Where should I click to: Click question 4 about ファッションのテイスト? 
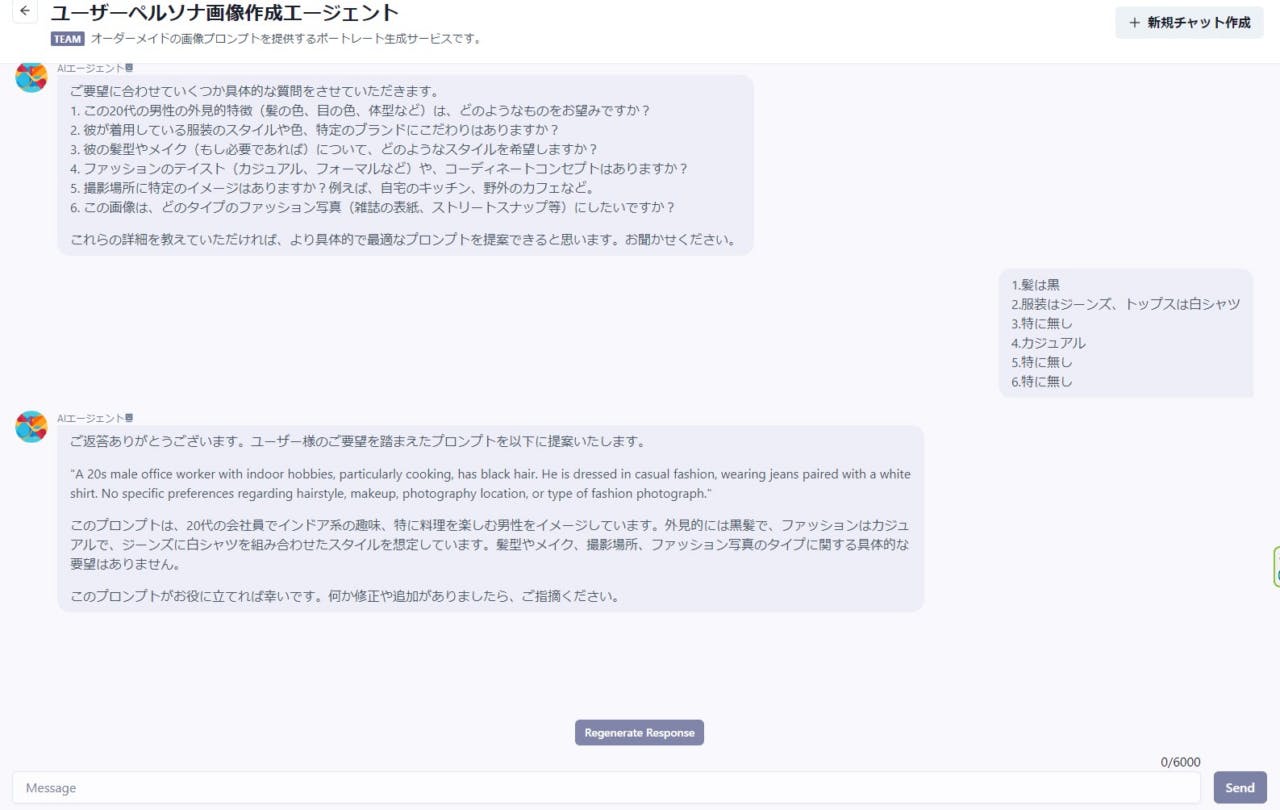pos(379,168)
